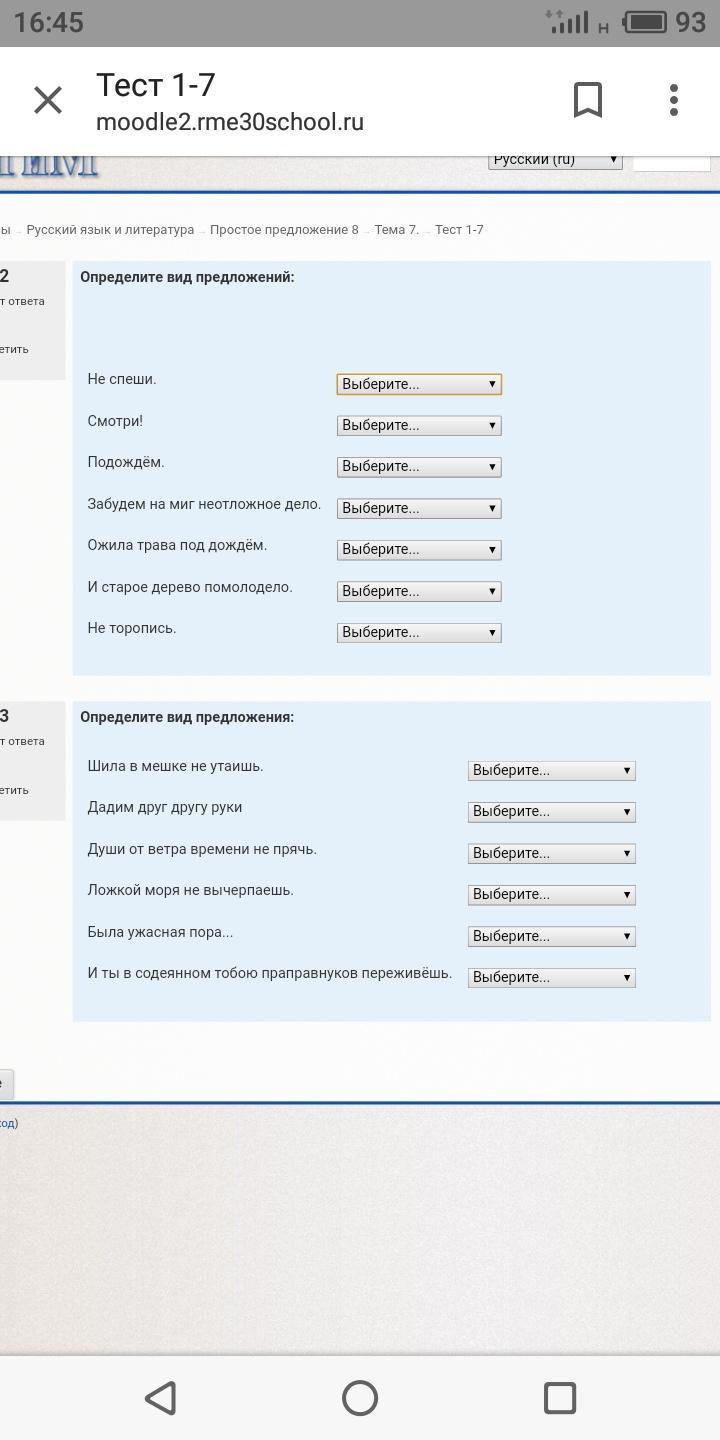The height and width of the screenshot is (1440, 720).
Task: Open the Русский (ru) language dropdown
Action: tap(555, 160)
